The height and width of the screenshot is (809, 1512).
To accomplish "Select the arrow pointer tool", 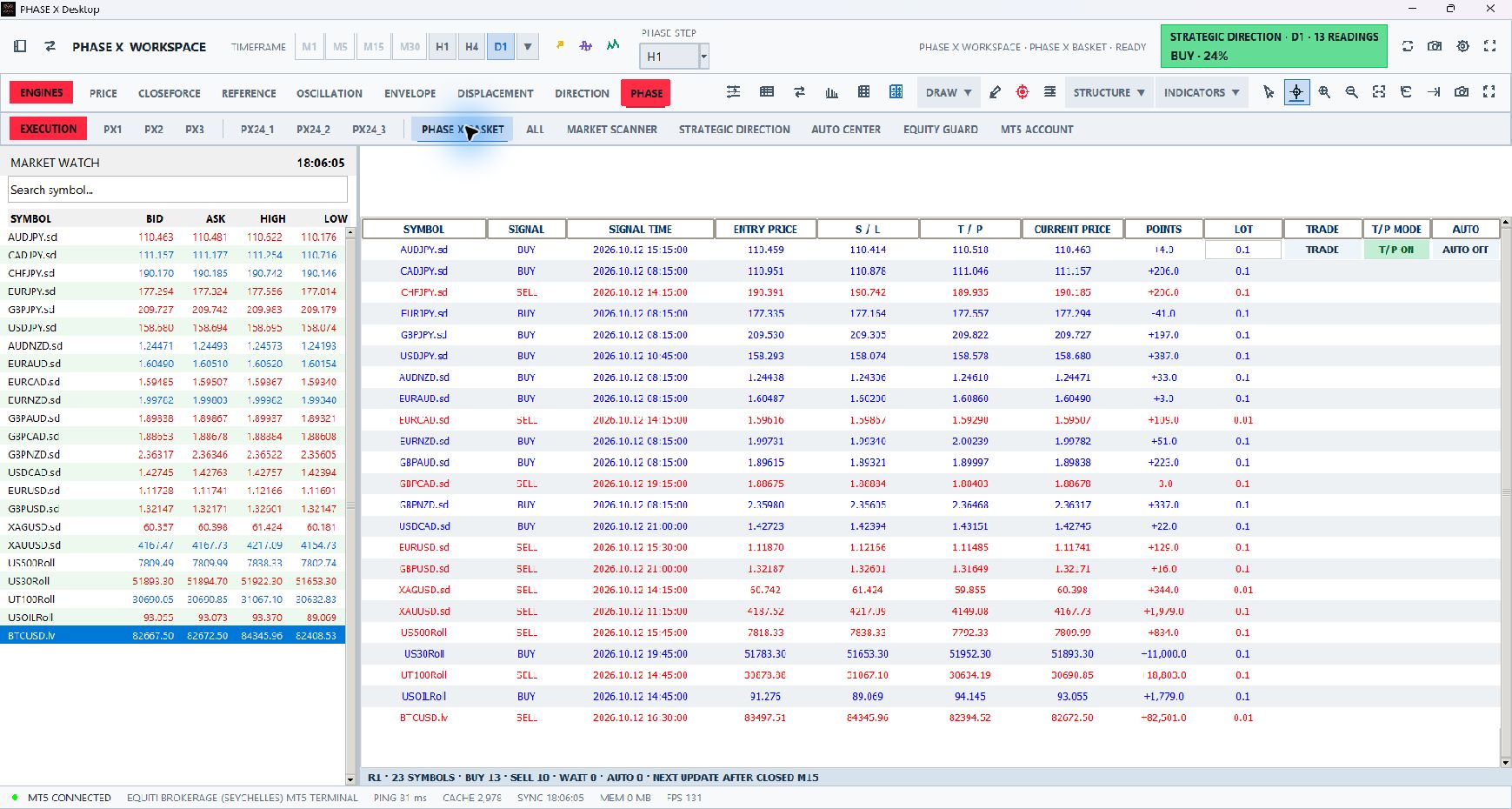I will click(x=1269, y=92).
